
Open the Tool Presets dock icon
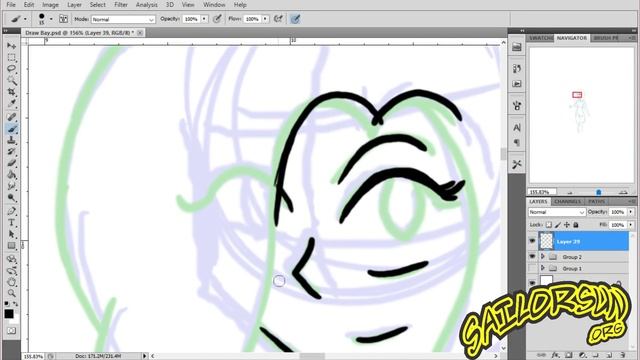point(517,164)
